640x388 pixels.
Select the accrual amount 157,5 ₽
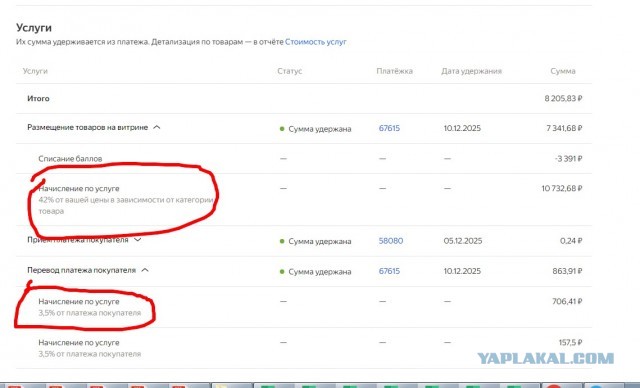coord(570,342)
